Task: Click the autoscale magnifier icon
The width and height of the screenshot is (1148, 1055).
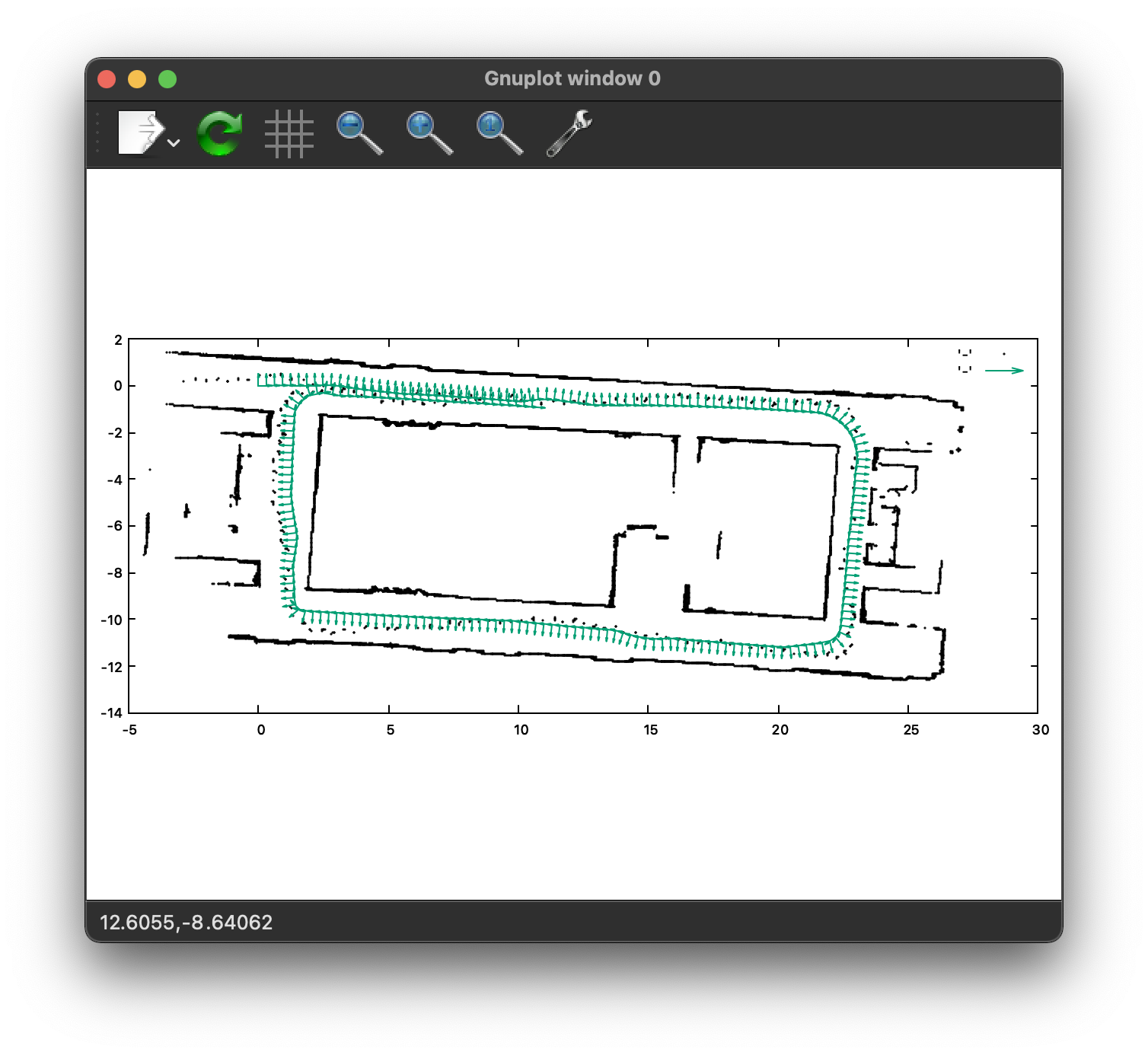Action: (x=499, y=133)
